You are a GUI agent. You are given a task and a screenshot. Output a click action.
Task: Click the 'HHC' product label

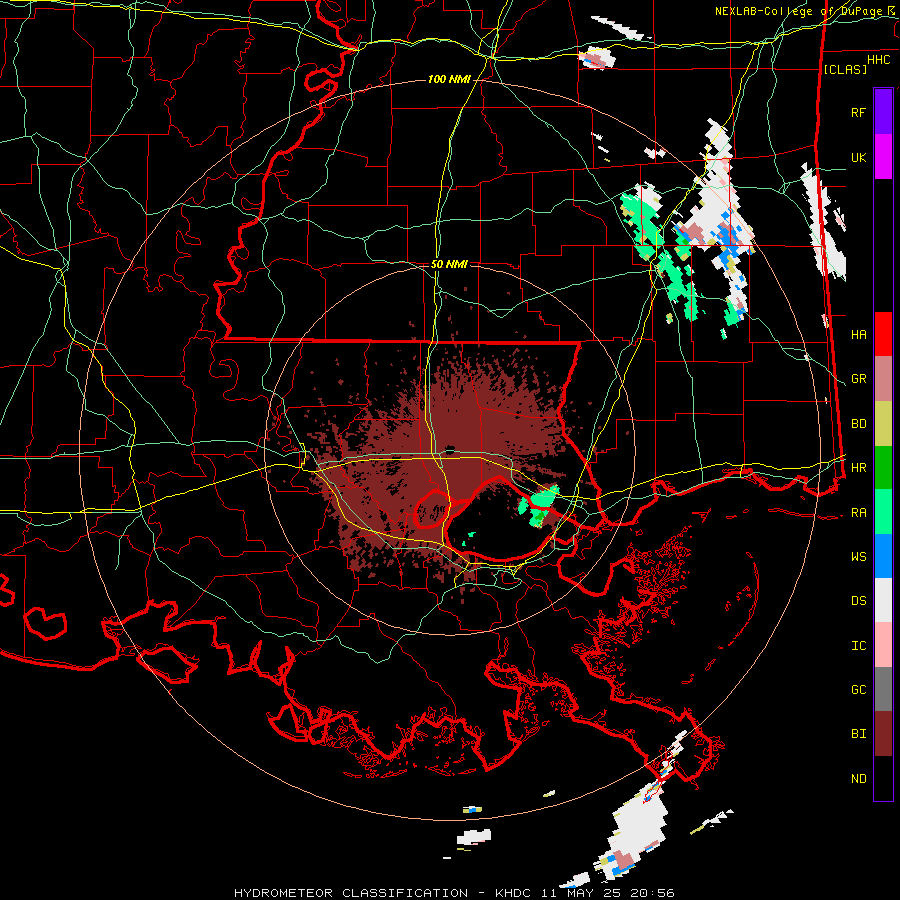coord(878,60)
